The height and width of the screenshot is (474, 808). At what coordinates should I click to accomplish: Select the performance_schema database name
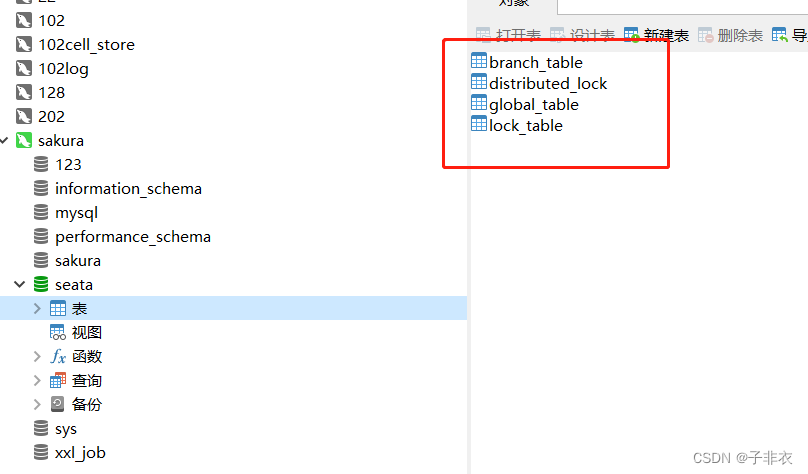pyautogui.click(x=133, y=236)
